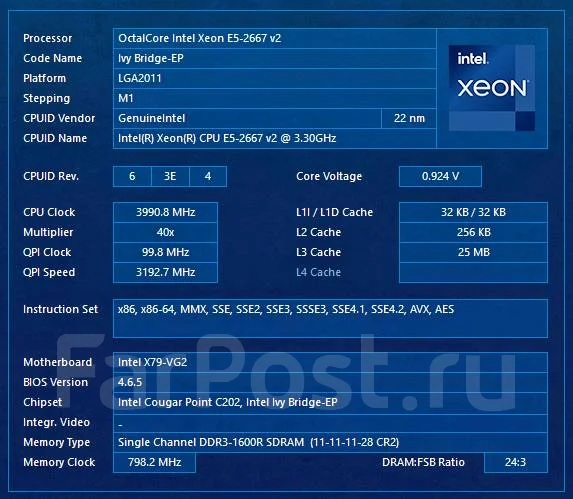
Task: Click the 'CPU Clock' label
Action: coord(49,212)
